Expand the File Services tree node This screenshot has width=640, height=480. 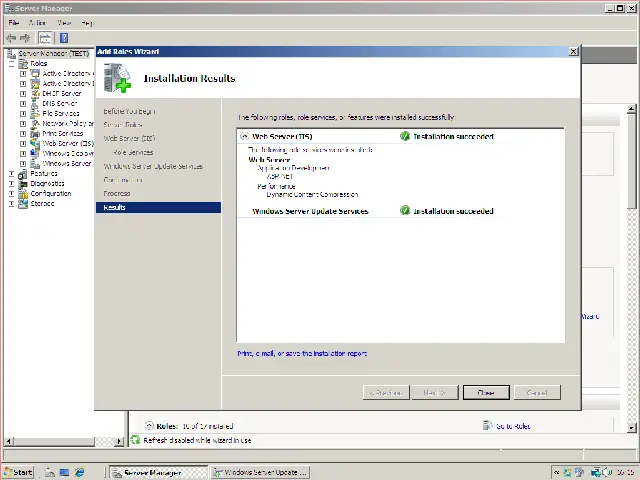[x=23, y=113]
